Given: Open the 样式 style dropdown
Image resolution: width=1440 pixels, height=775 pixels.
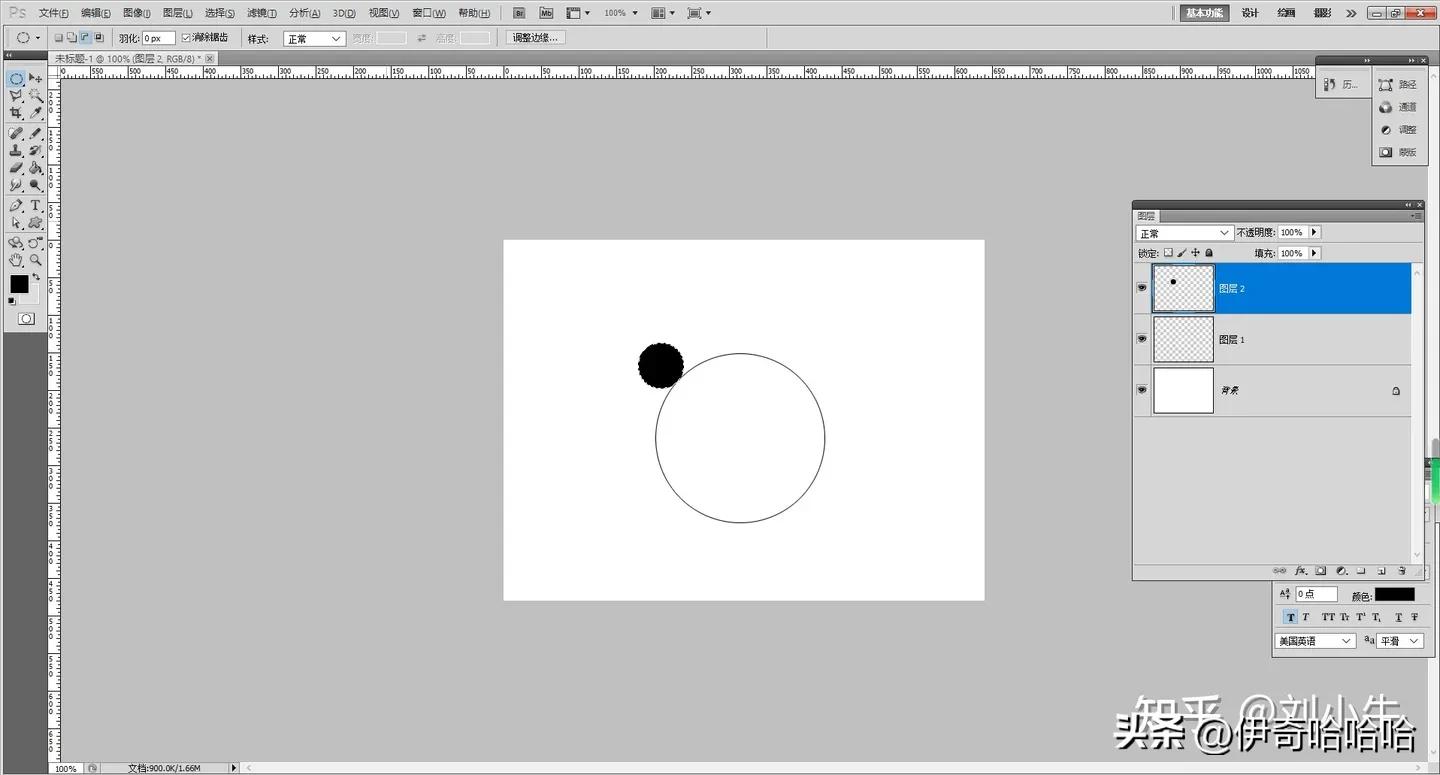Looking at the screenshot, I should pyautogui.click(x=314, y=39).
